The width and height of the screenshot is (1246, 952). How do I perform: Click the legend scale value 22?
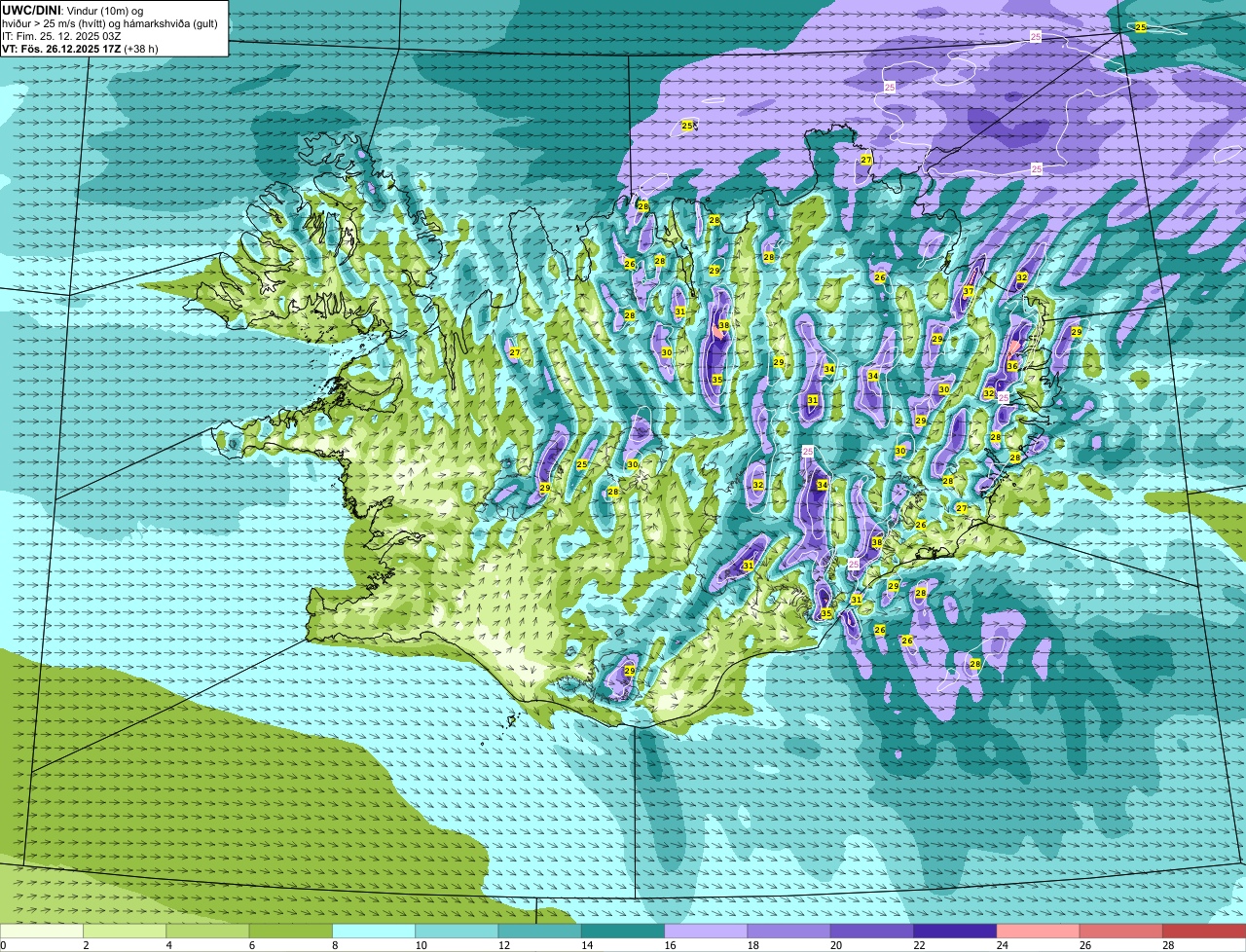[919, 945]
